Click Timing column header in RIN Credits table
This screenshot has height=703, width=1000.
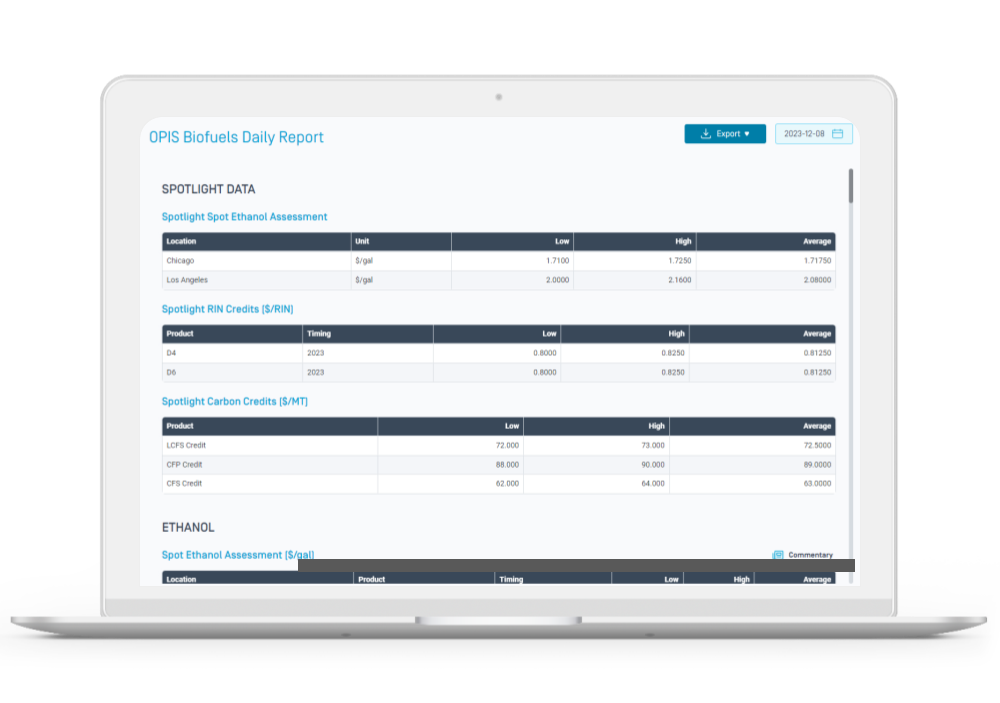click(319, 334)
